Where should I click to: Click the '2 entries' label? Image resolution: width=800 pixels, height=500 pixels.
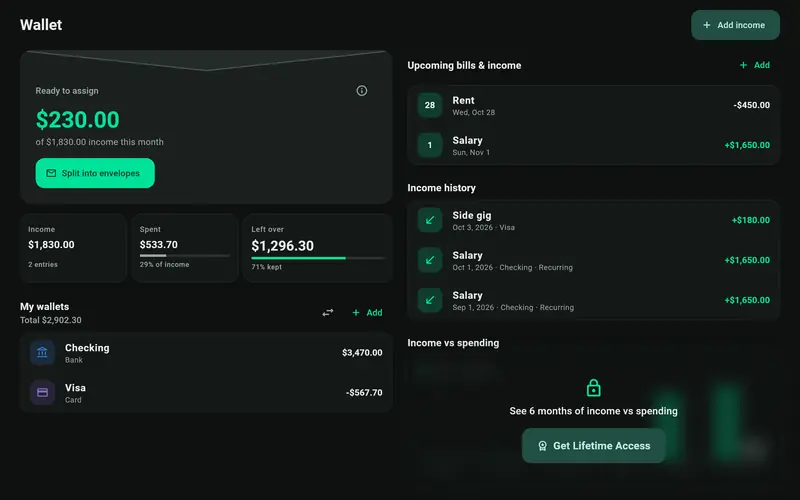pyautogui.click(x=43, y=264)
